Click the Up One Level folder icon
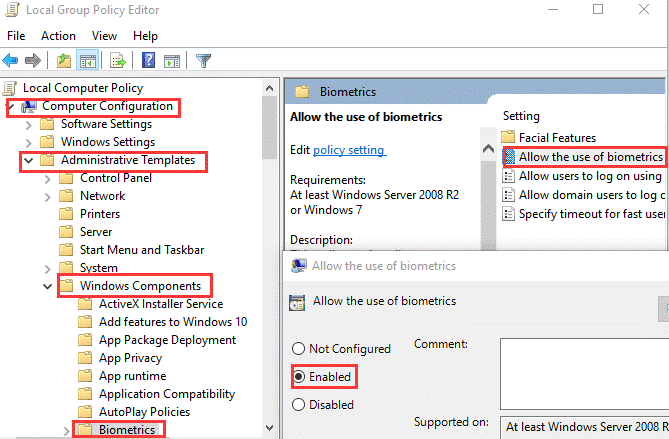The height and width of the screenshot is (439, 669). click(64, 61)
